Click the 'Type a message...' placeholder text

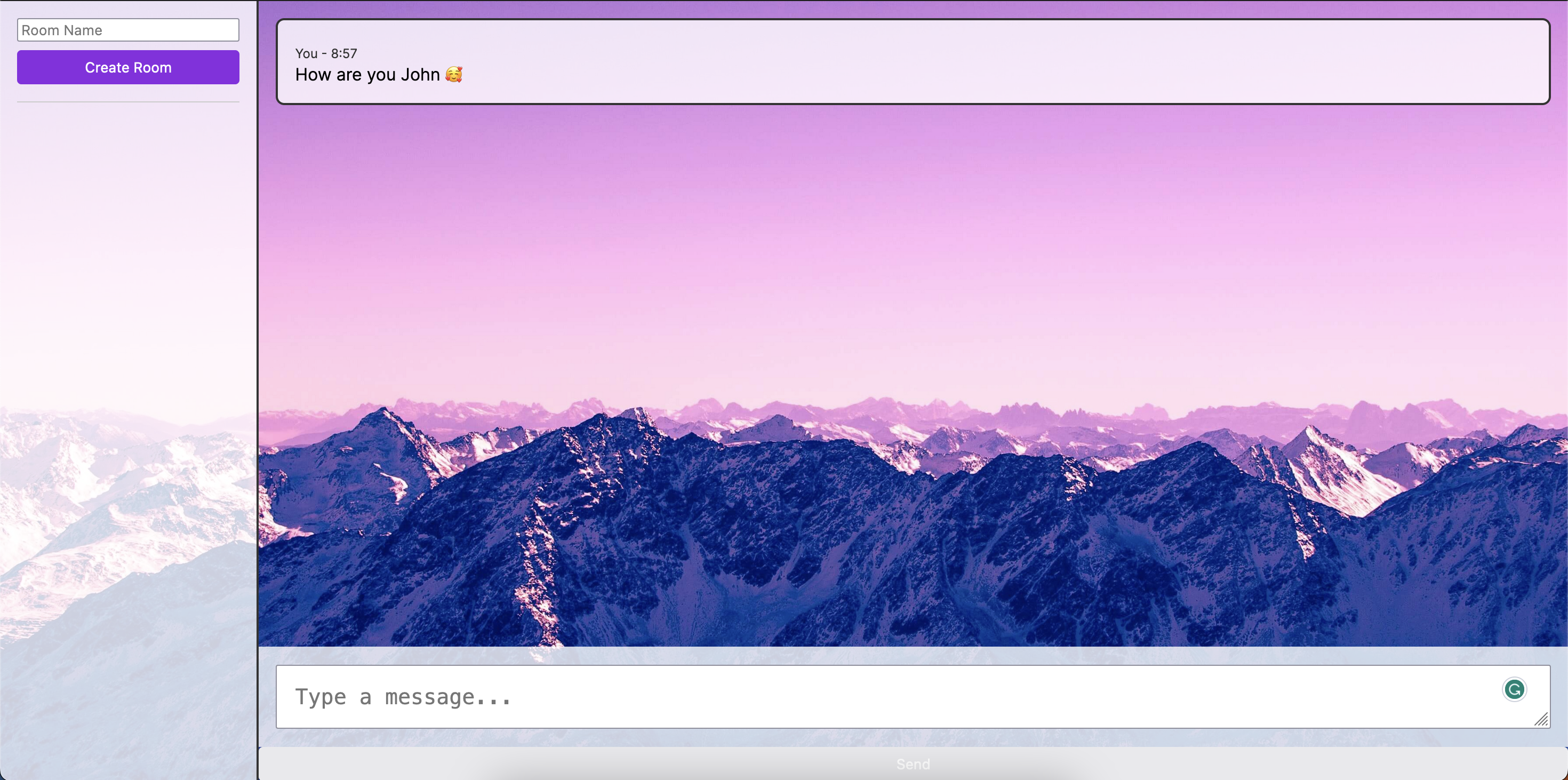tap(403, 697)
